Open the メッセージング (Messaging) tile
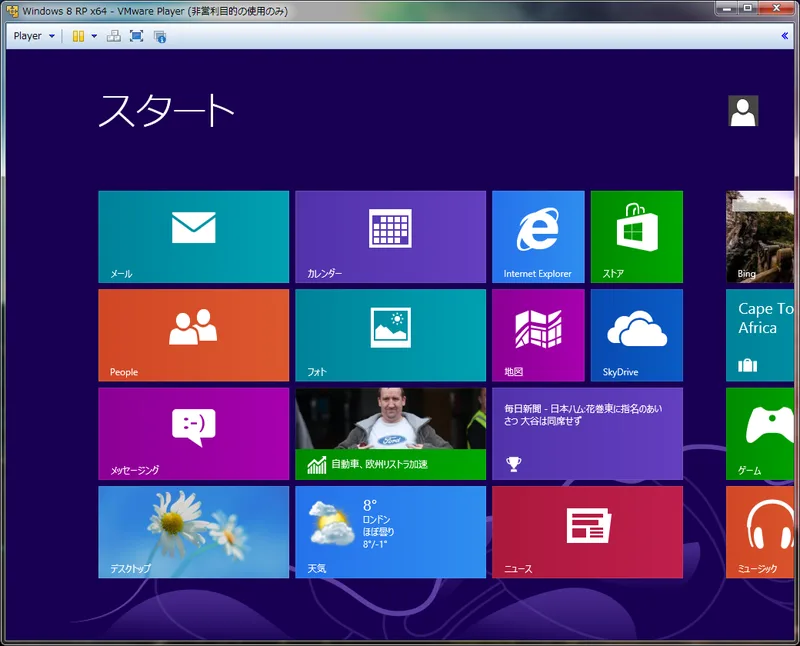The width and height of the screenshot is (800, 646). (193, 433)
